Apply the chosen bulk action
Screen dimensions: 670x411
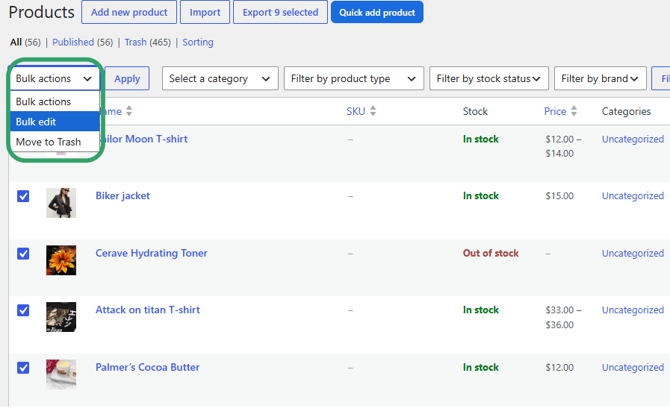click(127, 79)
